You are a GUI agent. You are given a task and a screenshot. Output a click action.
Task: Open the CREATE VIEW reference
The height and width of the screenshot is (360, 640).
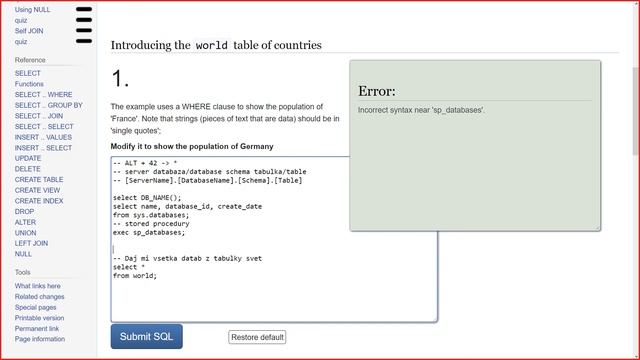(x=37, y=190)
